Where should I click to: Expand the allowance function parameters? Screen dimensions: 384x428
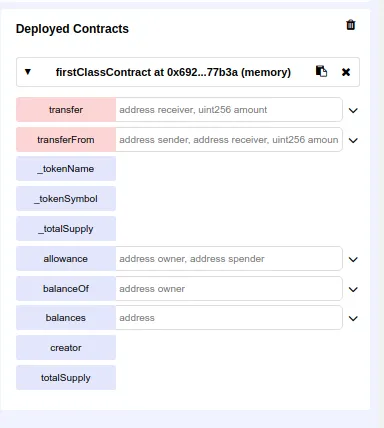point(353,259)
